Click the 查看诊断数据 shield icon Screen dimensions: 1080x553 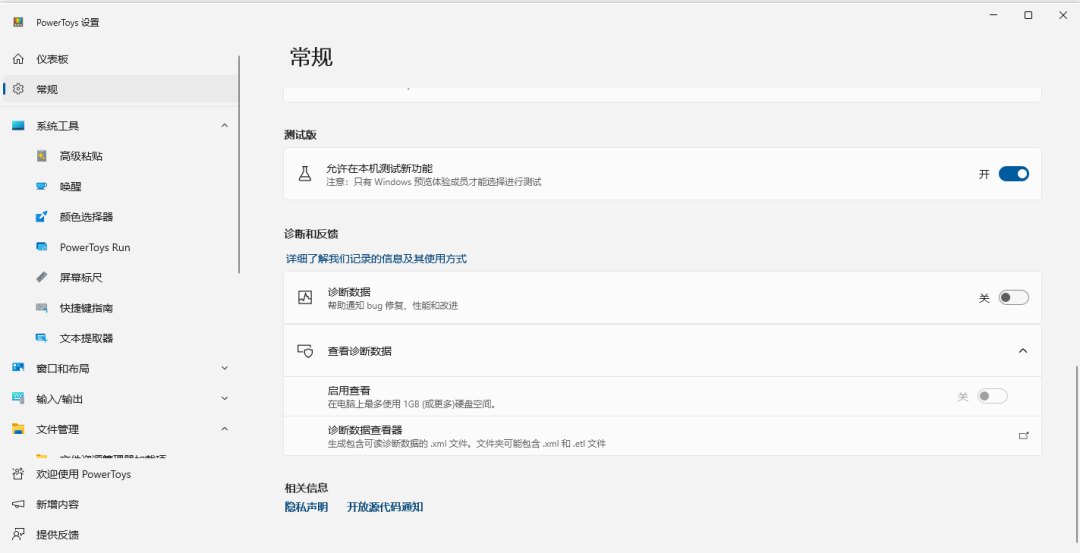305,351
